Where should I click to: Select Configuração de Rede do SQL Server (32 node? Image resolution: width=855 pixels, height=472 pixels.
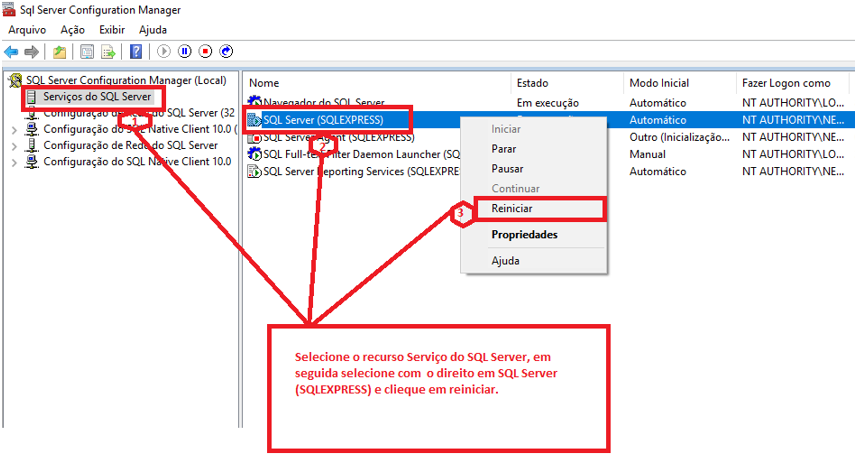point(139,113)
